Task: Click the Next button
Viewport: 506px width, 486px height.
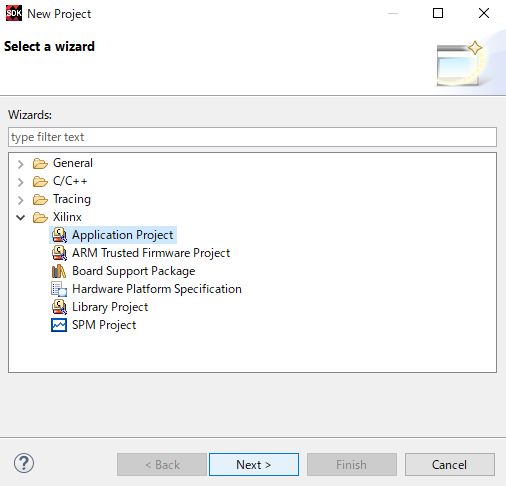Action: click(x=254, y=464)
